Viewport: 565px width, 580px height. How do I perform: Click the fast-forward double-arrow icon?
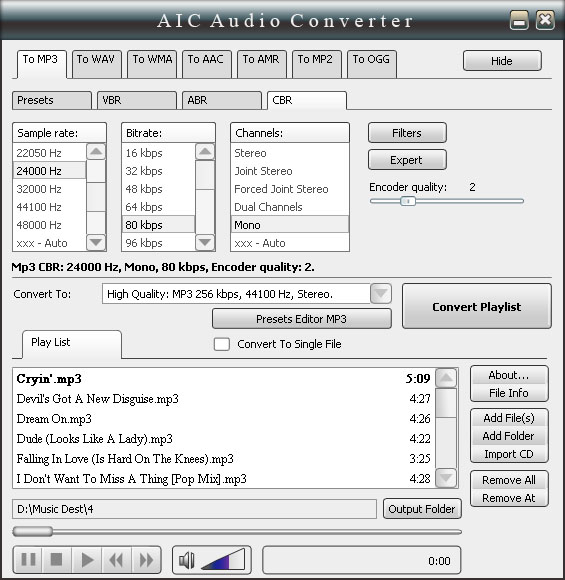[x=146, y=559]
